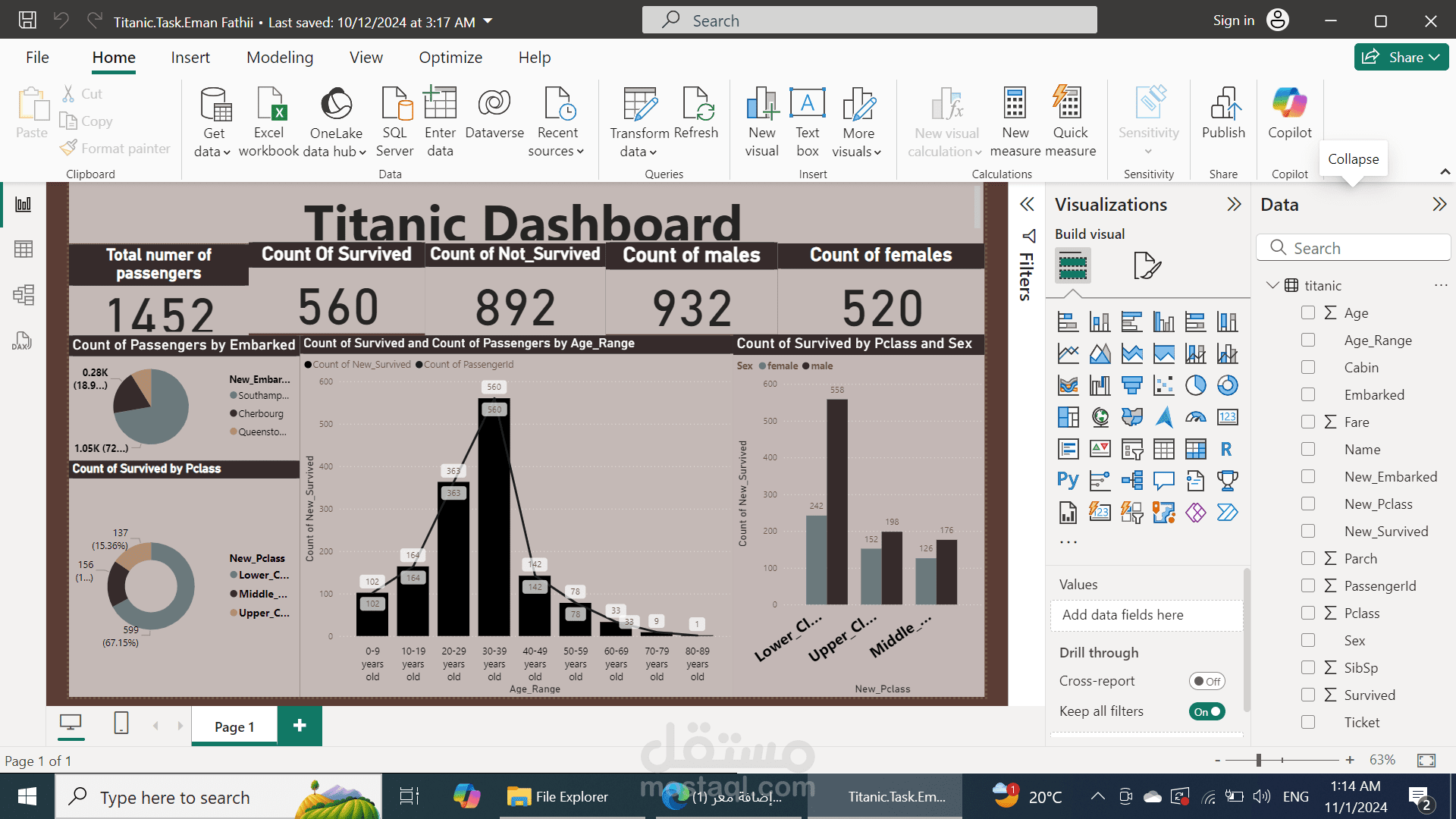Click zoom out minus button
This screenshot has width=1456, height=819.
click(1217, 760)
